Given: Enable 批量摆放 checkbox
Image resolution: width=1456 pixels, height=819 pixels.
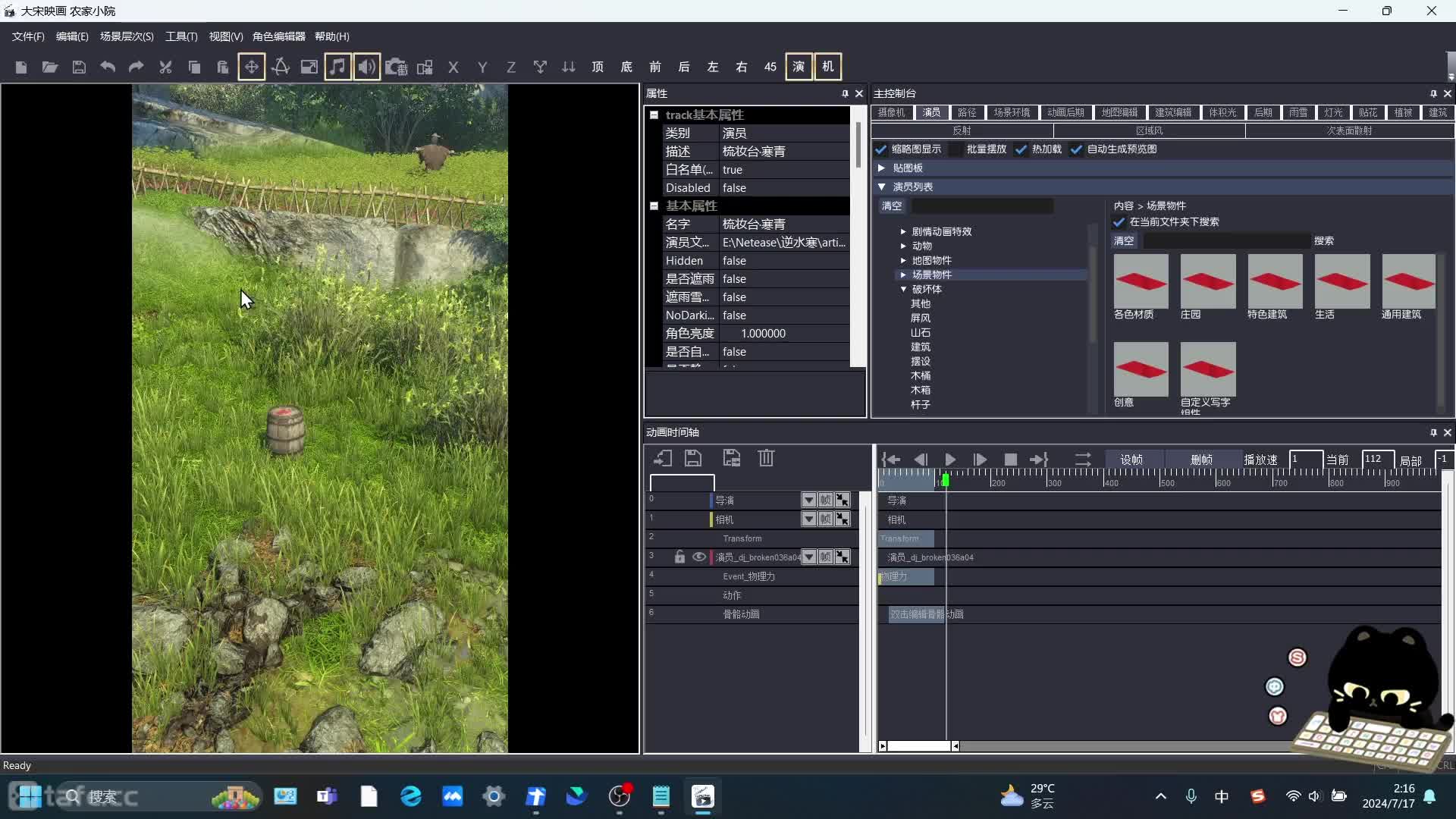Looking at the screenshot, I should [956, 149].
